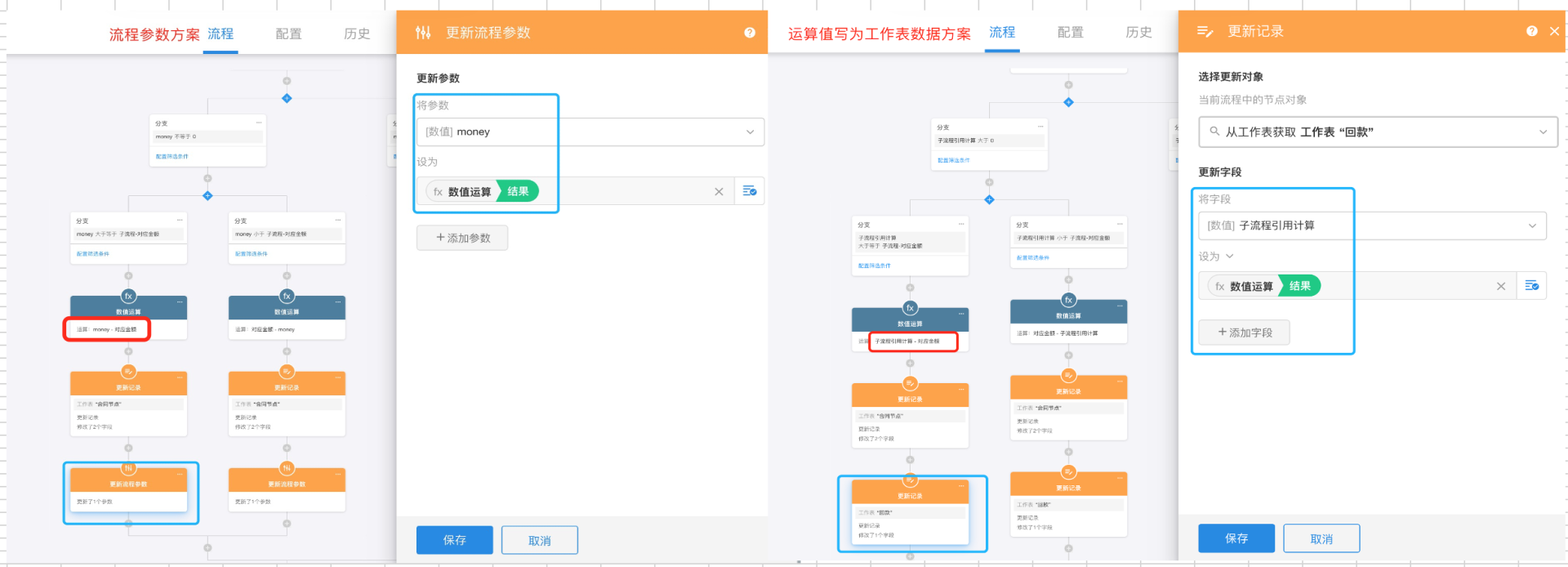1568x567 pixels.
Task: Click the 添加参数 button
Action: (462, 238)
